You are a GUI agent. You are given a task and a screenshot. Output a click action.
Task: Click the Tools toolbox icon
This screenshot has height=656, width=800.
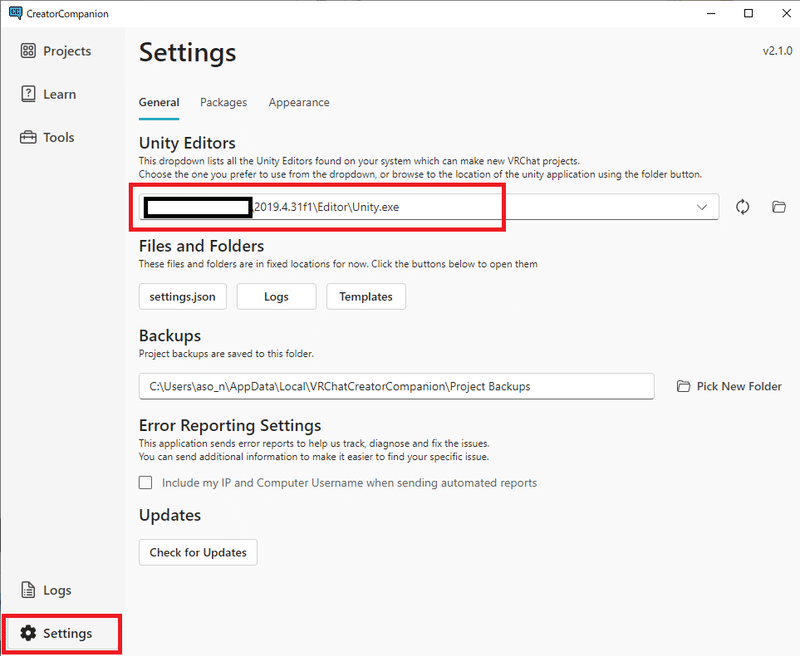pyautogui.click(x=28, y=137)
